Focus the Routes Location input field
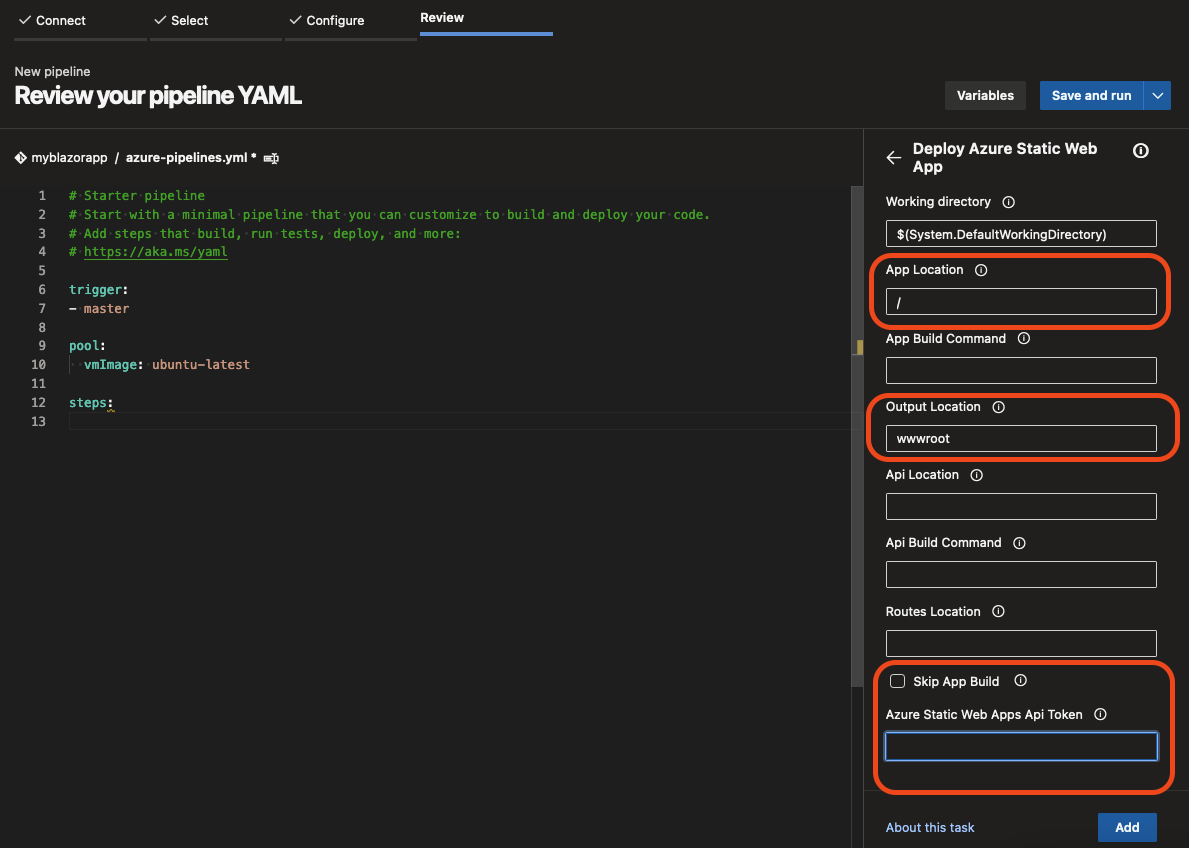The height and width of the screenshot is (848, 1189). [1021, 643]
